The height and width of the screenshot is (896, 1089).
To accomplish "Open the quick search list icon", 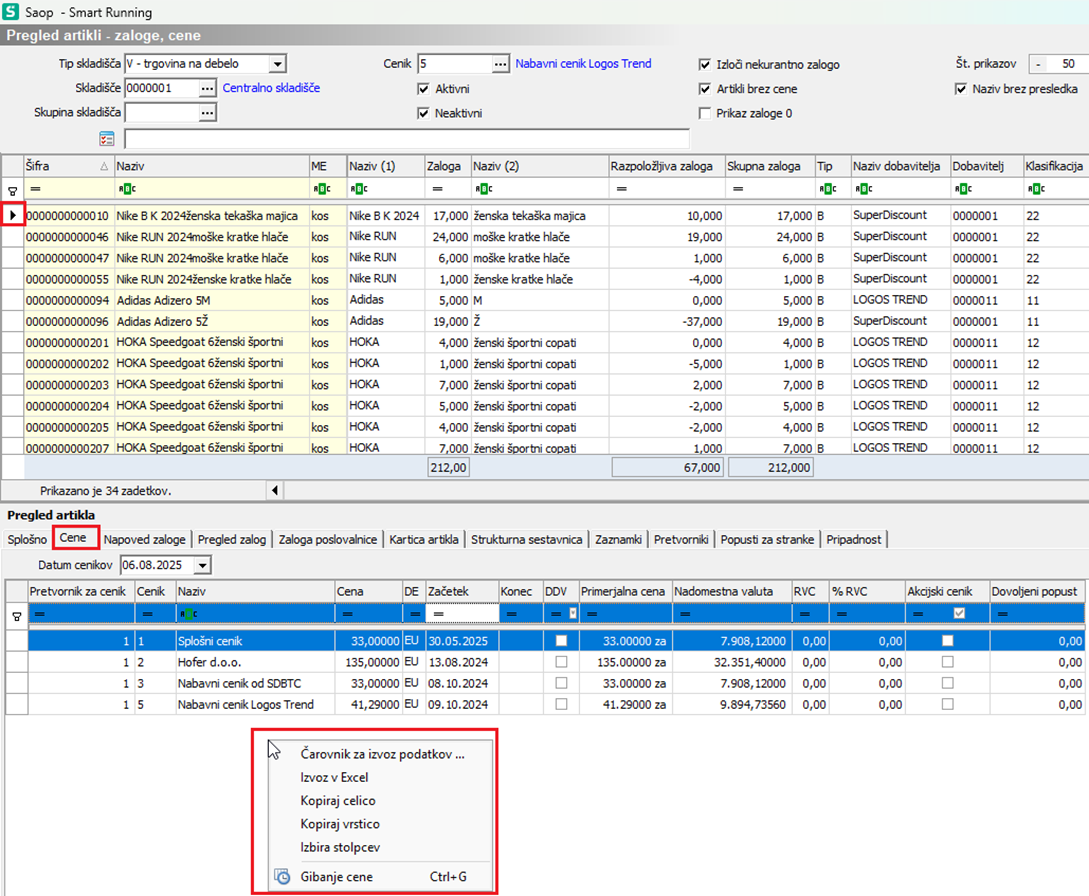I will (x=106, y=139).
